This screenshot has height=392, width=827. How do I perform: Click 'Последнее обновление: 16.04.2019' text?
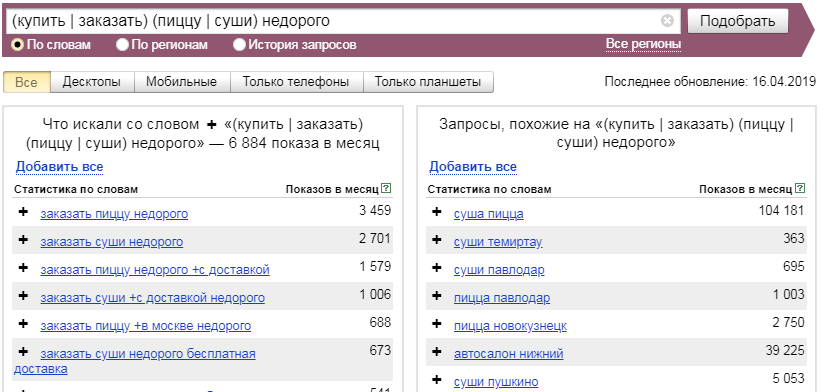pos(710,82)
